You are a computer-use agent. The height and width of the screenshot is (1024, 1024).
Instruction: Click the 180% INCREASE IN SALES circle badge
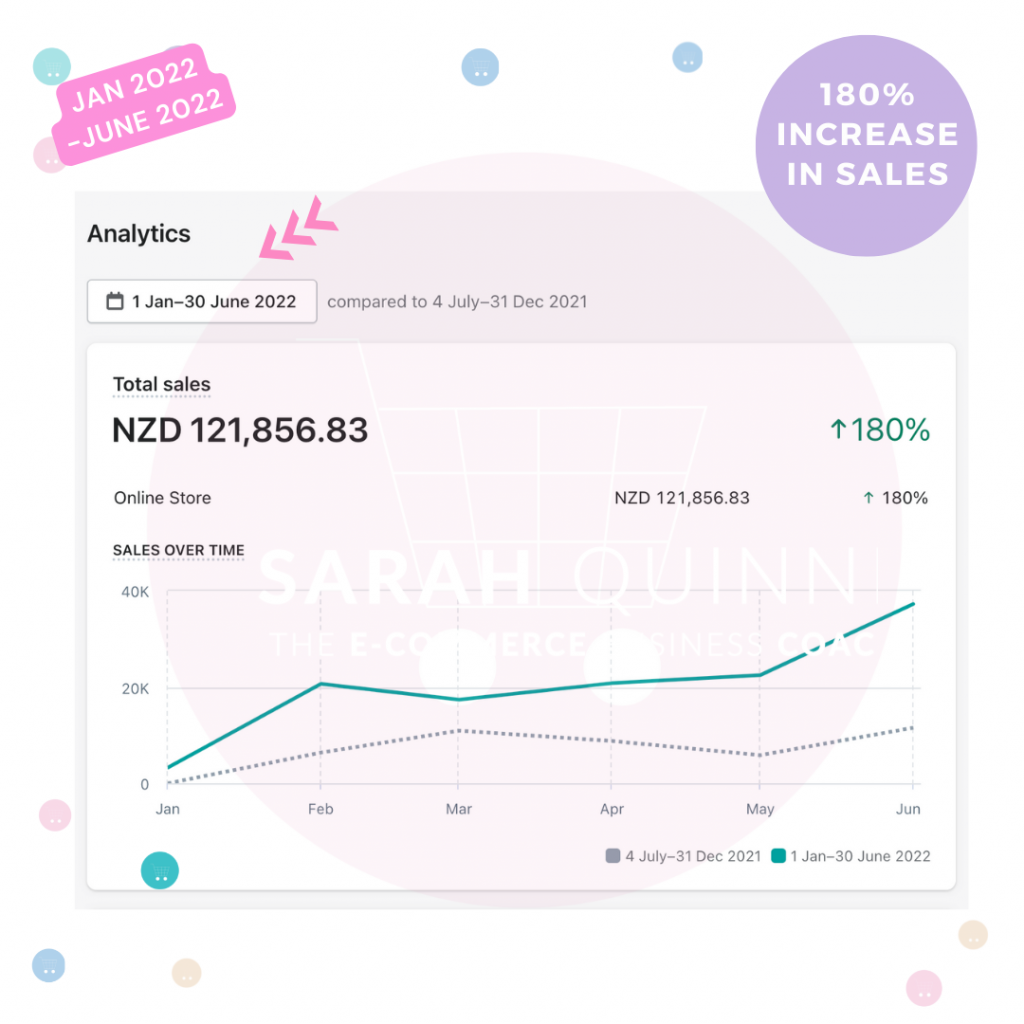coord(866,146)
